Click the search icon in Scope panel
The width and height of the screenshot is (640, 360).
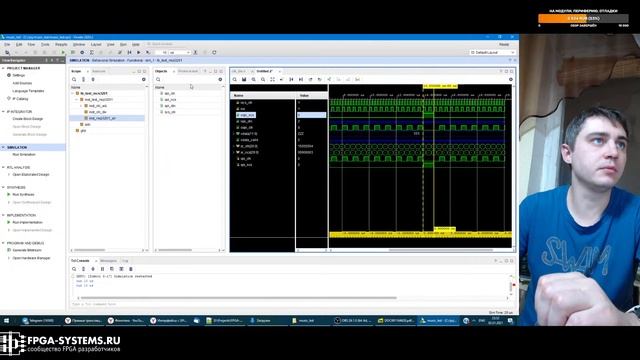tap(74, 79)
